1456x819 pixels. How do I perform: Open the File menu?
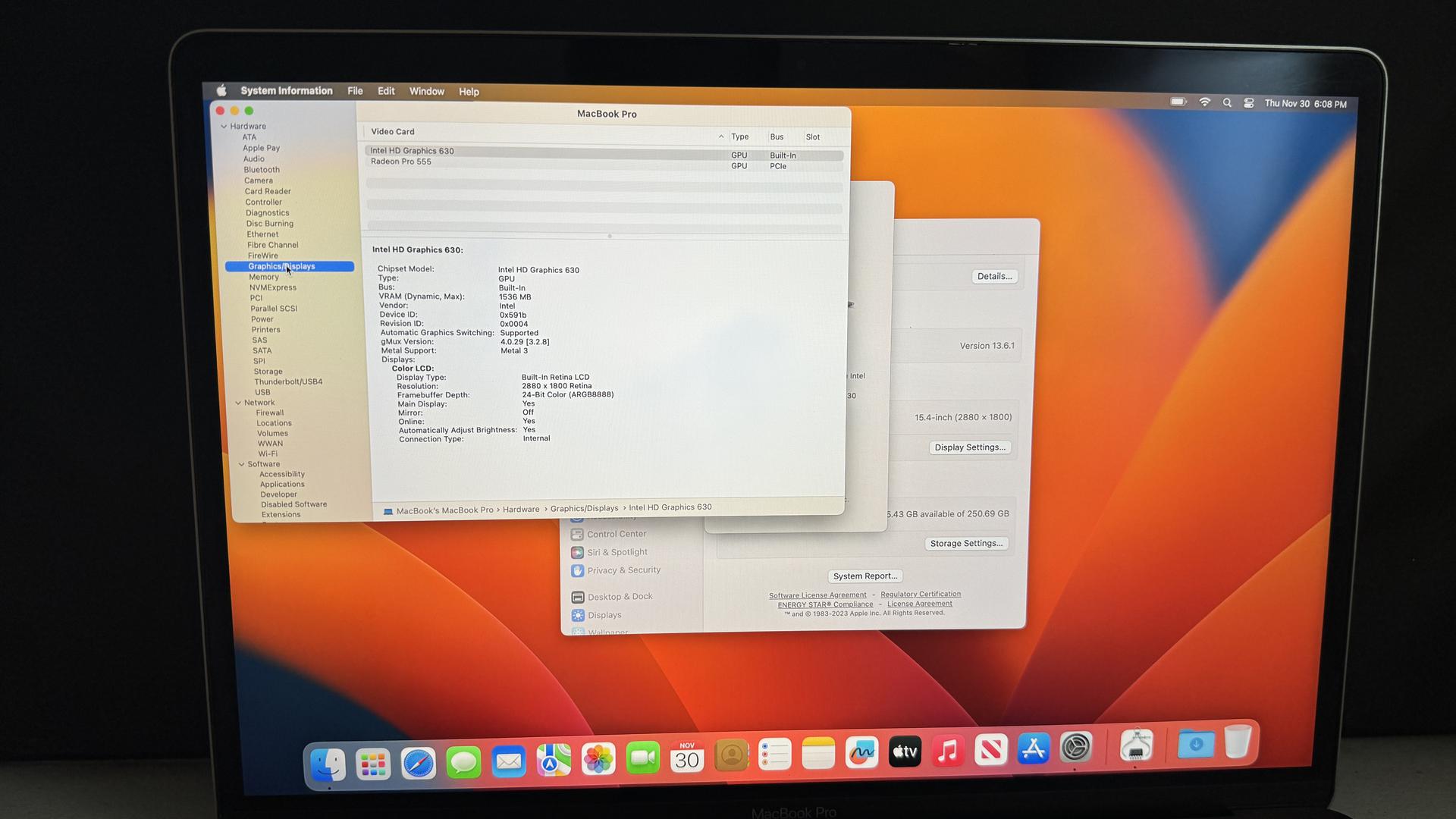coord(355,90)
